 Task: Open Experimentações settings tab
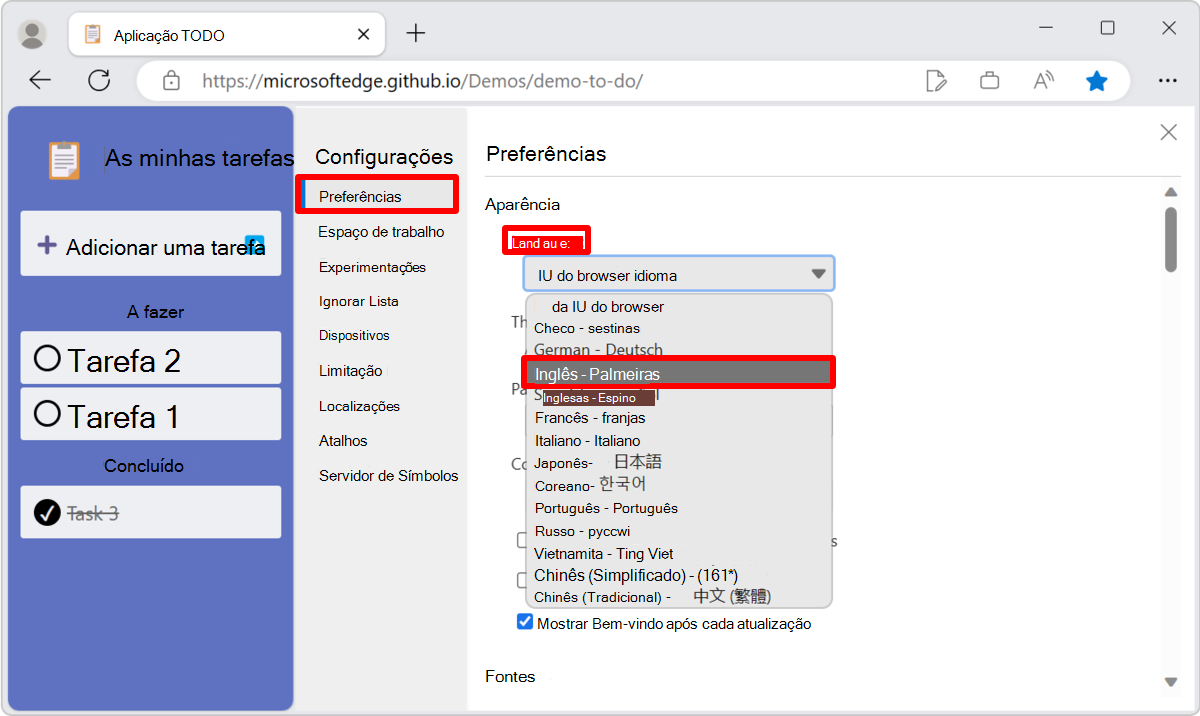point(372,267)
